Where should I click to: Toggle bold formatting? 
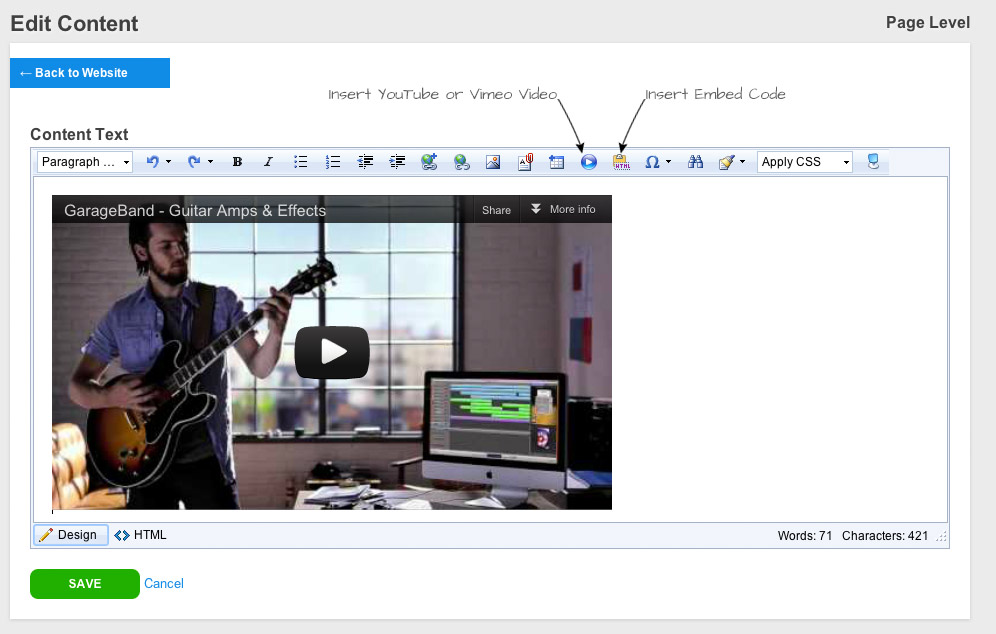point(237,162)
